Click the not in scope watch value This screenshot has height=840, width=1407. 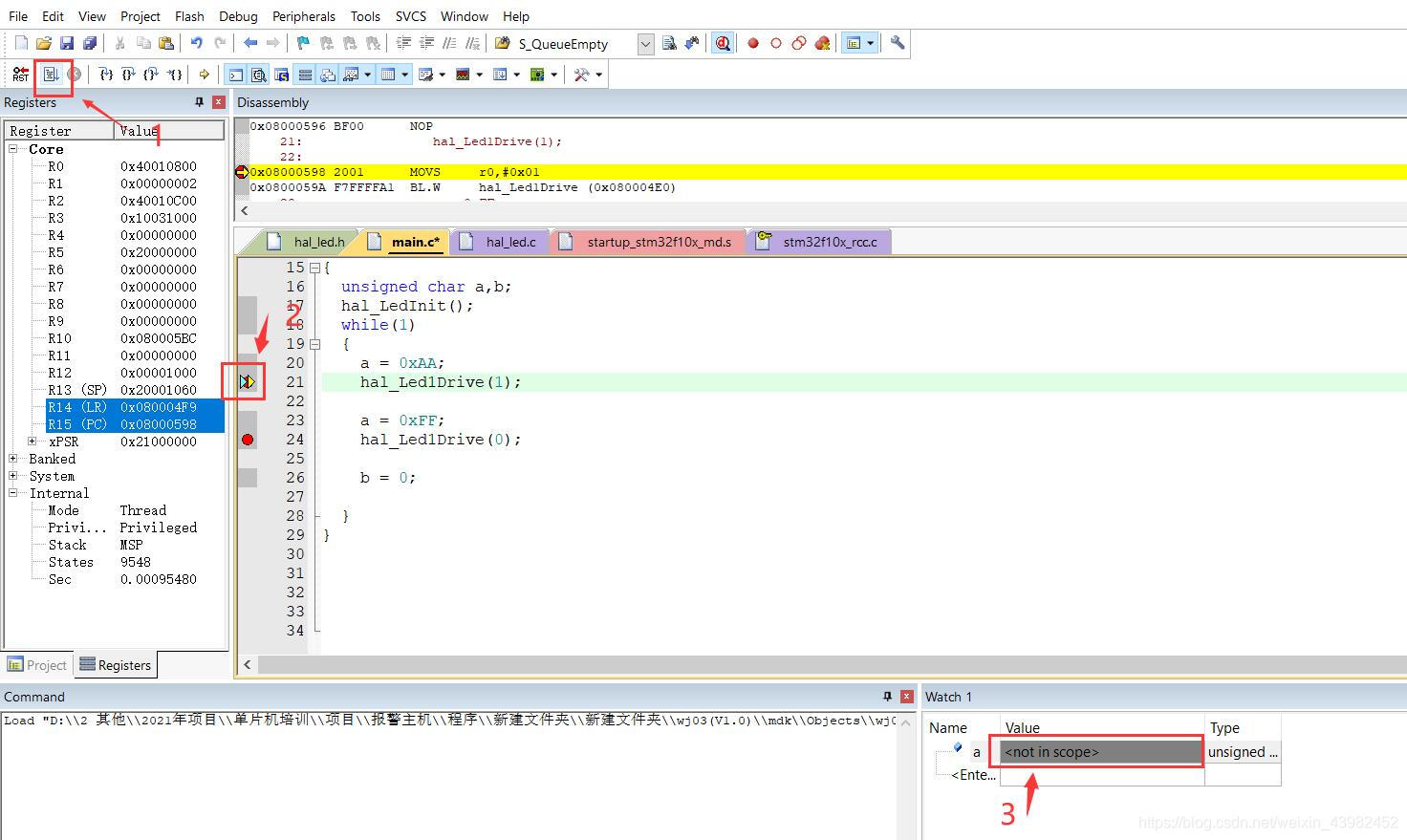1101,752
